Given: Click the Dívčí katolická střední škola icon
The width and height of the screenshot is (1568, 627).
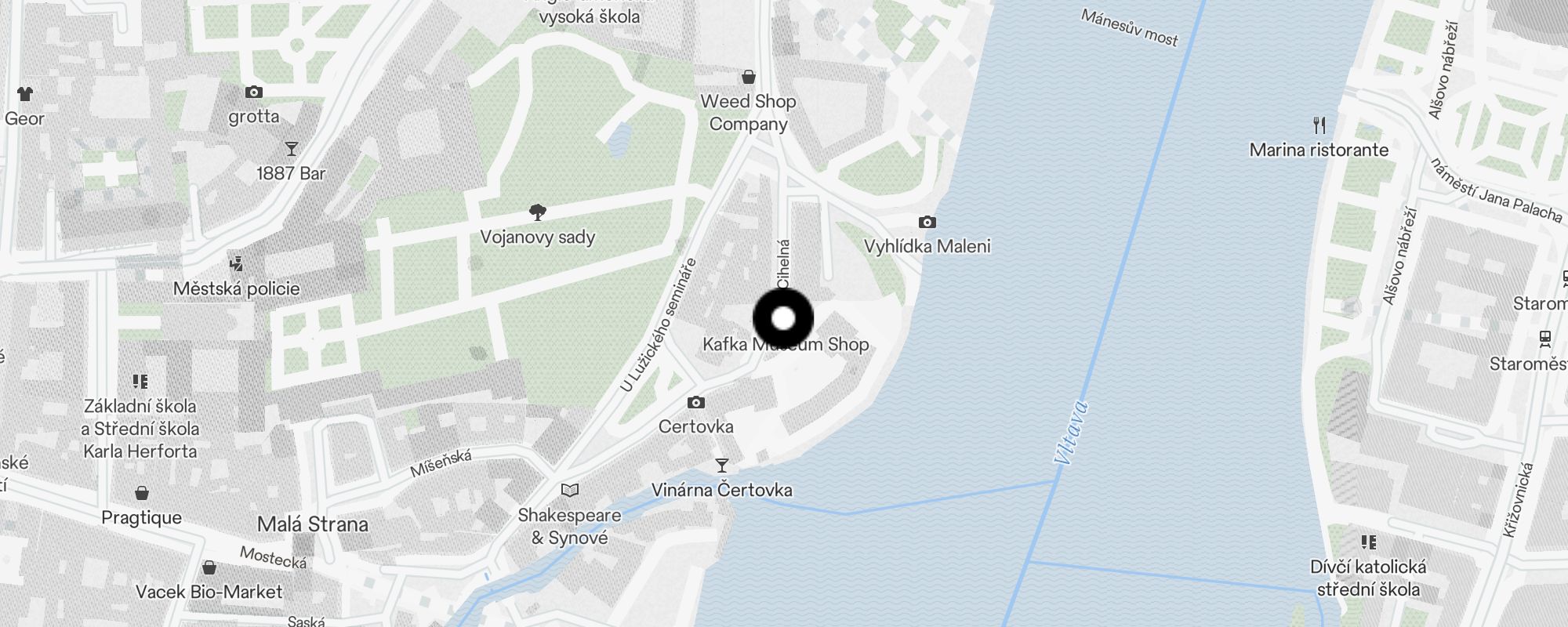Looking at the screenshot, I should point(1369,542).
